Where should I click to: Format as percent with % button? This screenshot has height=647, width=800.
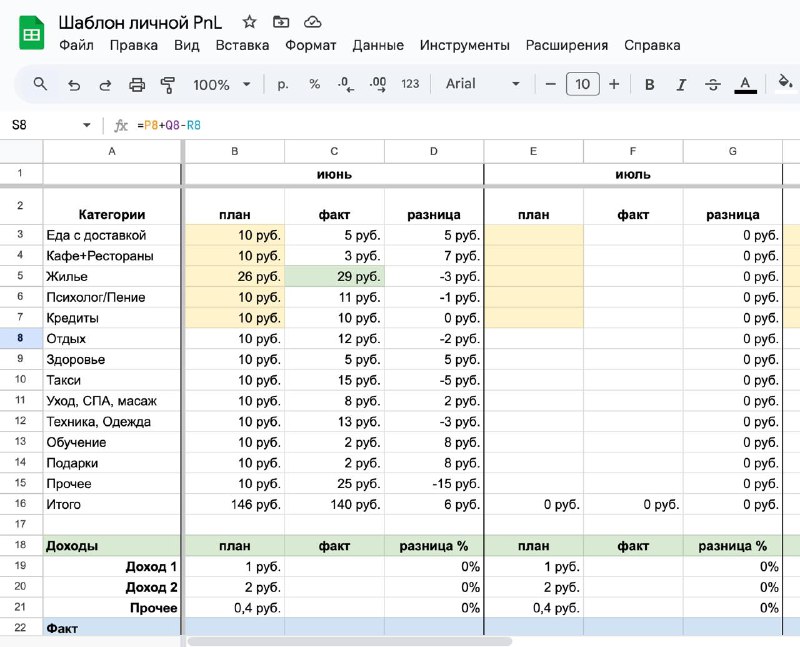click(314, 84)
